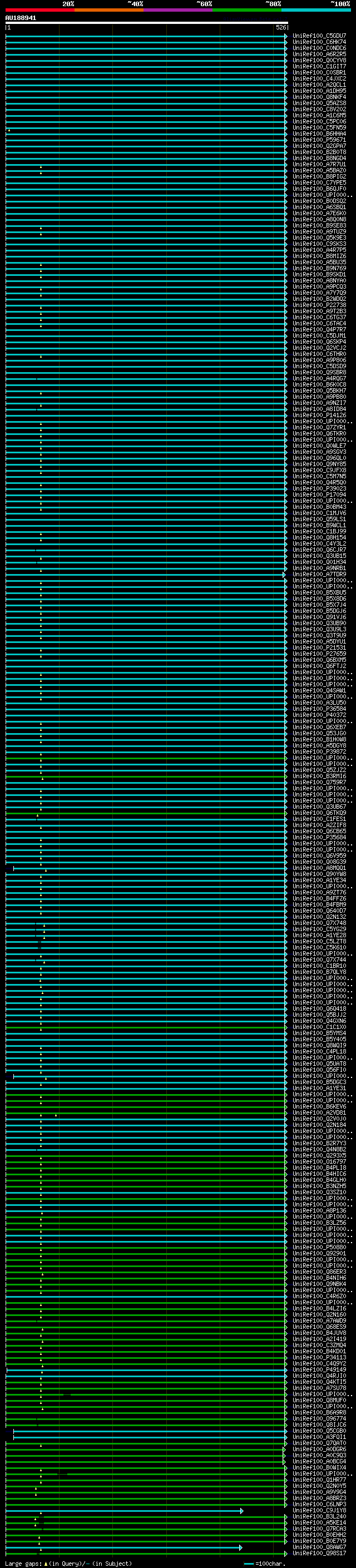The width and height of the screenshot is (356, 1568).
Task: Open the UniRef100_P14126 hit label
Action: (x=319, y=415)
